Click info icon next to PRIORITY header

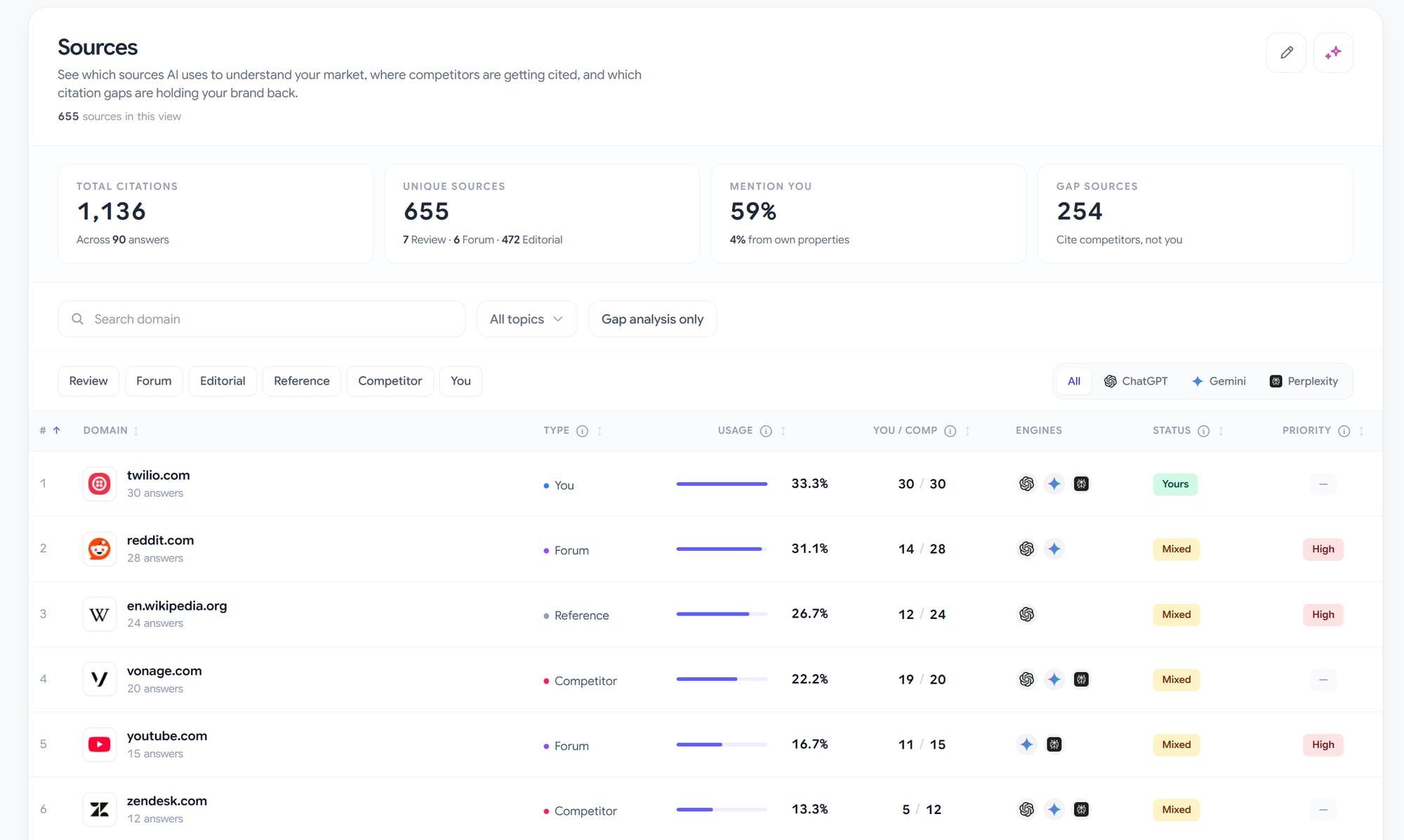(1344, 431)
